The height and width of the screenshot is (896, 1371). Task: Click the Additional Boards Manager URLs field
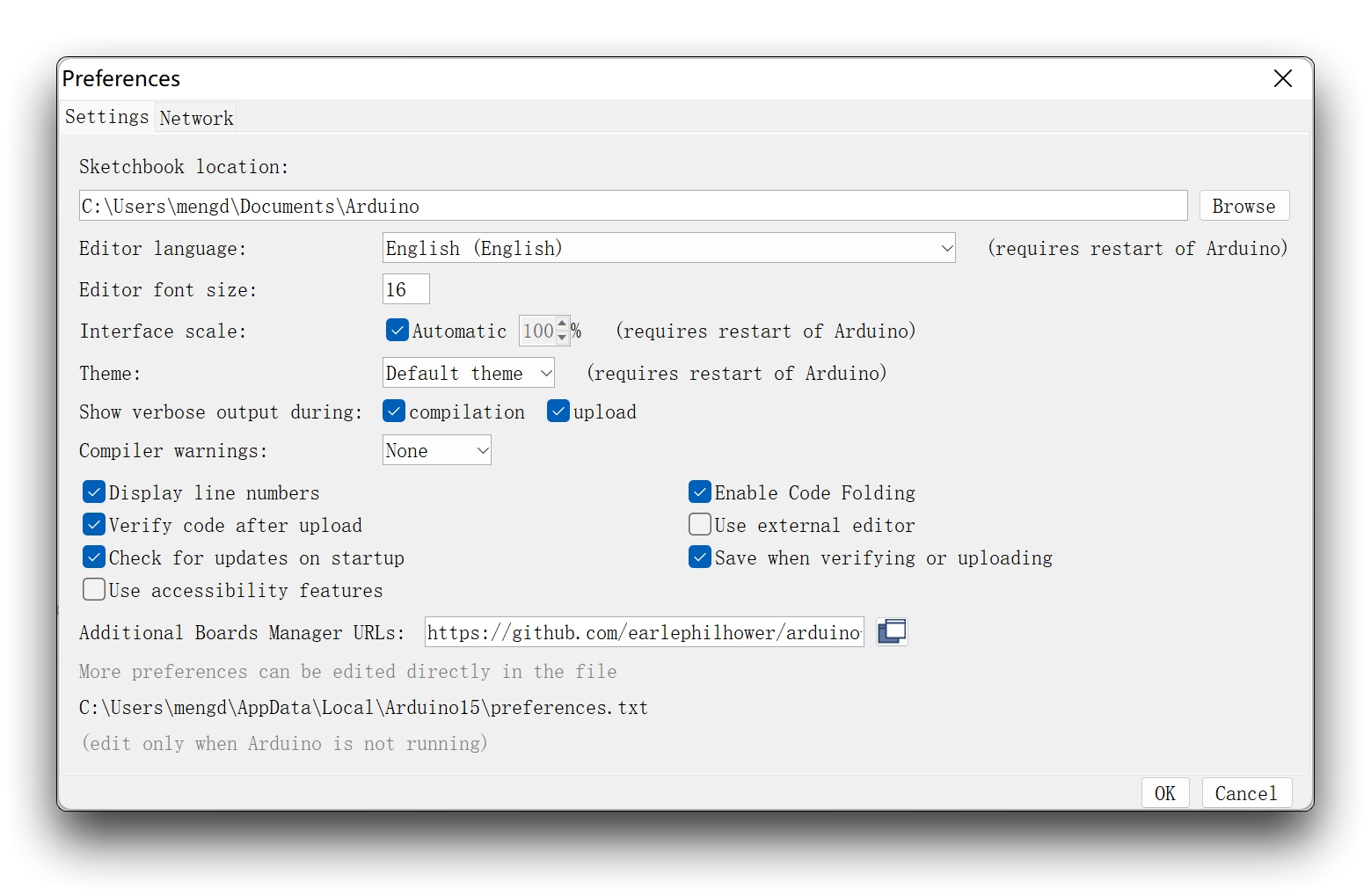click(645, 632)
